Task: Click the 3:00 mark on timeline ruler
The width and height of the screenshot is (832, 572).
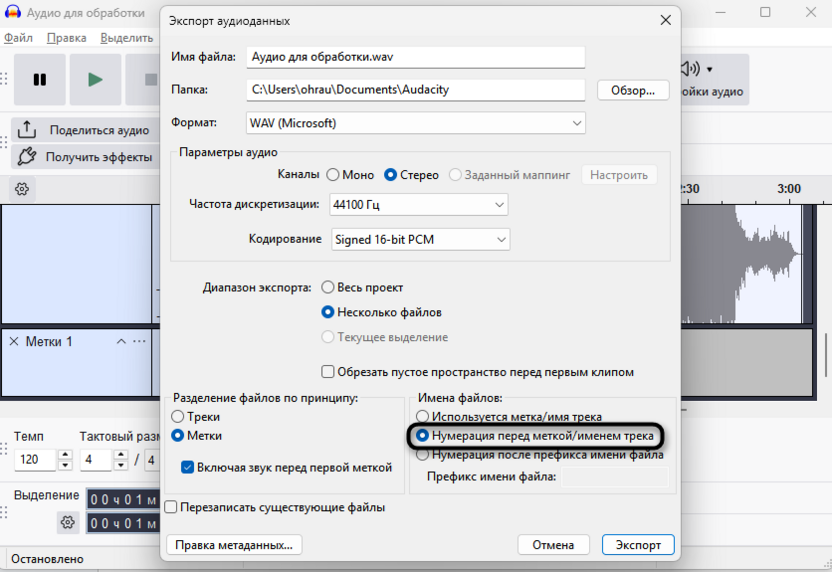Action: coord(789,189)
